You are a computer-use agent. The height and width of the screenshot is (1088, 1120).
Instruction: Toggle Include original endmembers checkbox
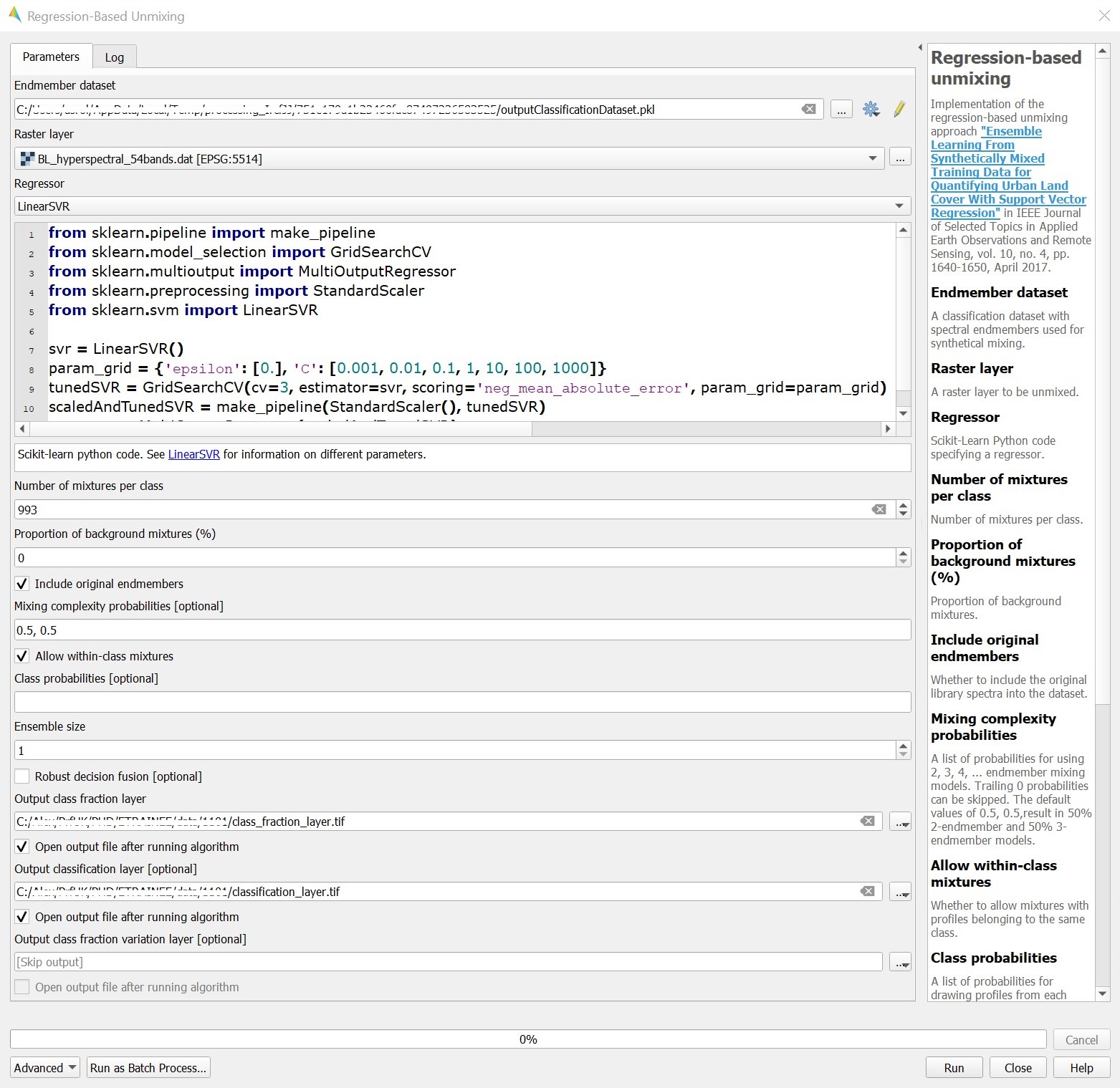pos(22,584)
